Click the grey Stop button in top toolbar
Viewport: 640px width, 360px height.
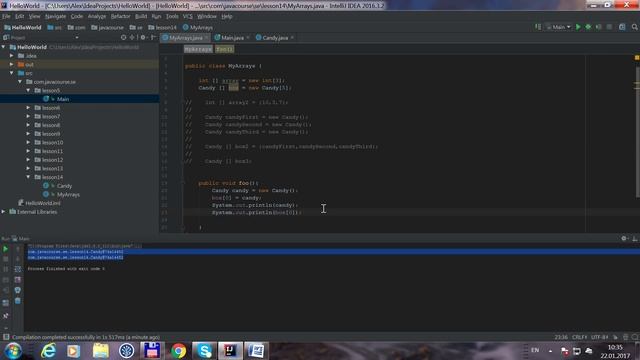pyautogui.click(x=609, y=27)
